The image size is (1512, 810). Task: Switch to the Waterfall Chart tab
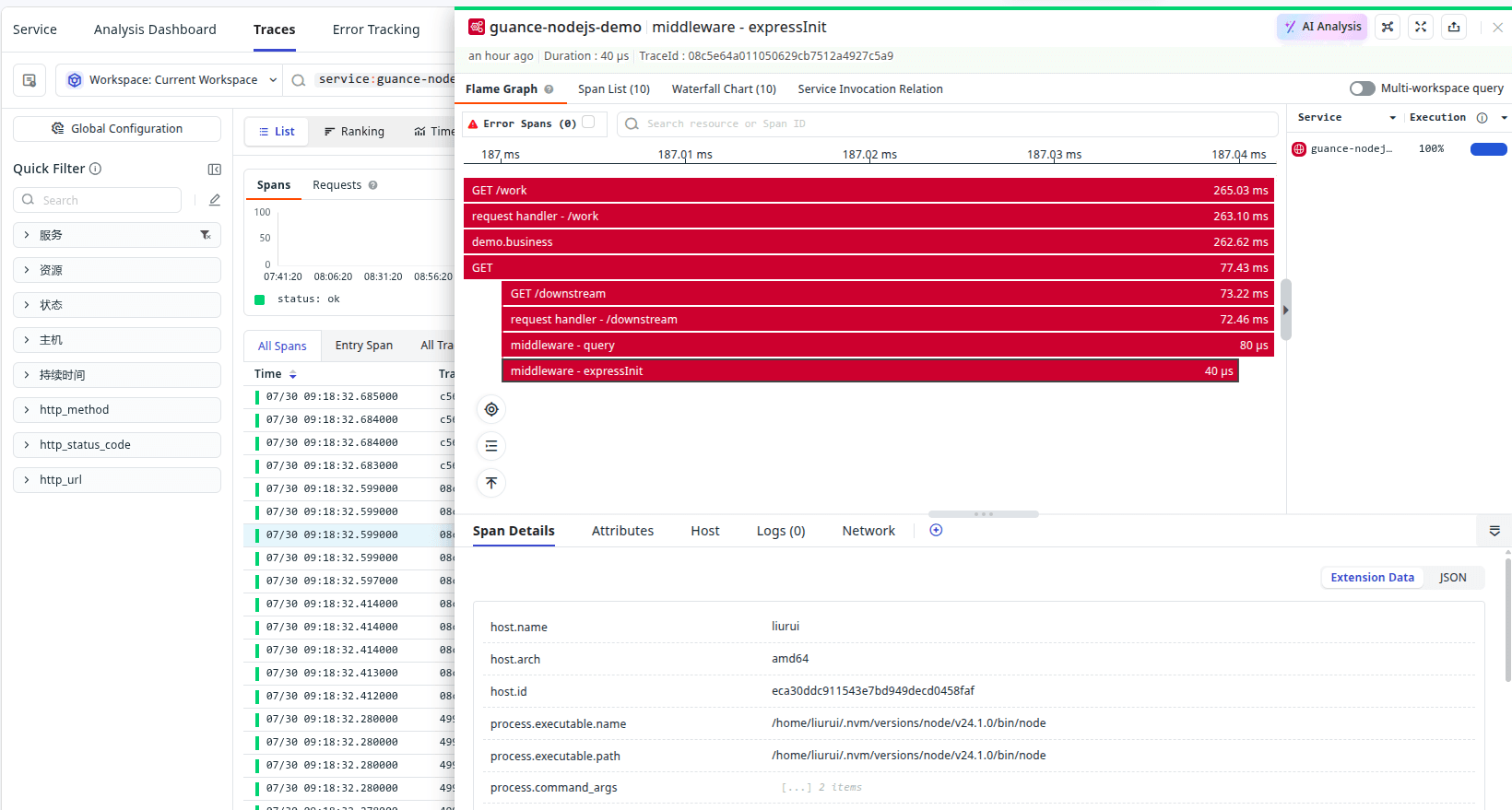724,89
